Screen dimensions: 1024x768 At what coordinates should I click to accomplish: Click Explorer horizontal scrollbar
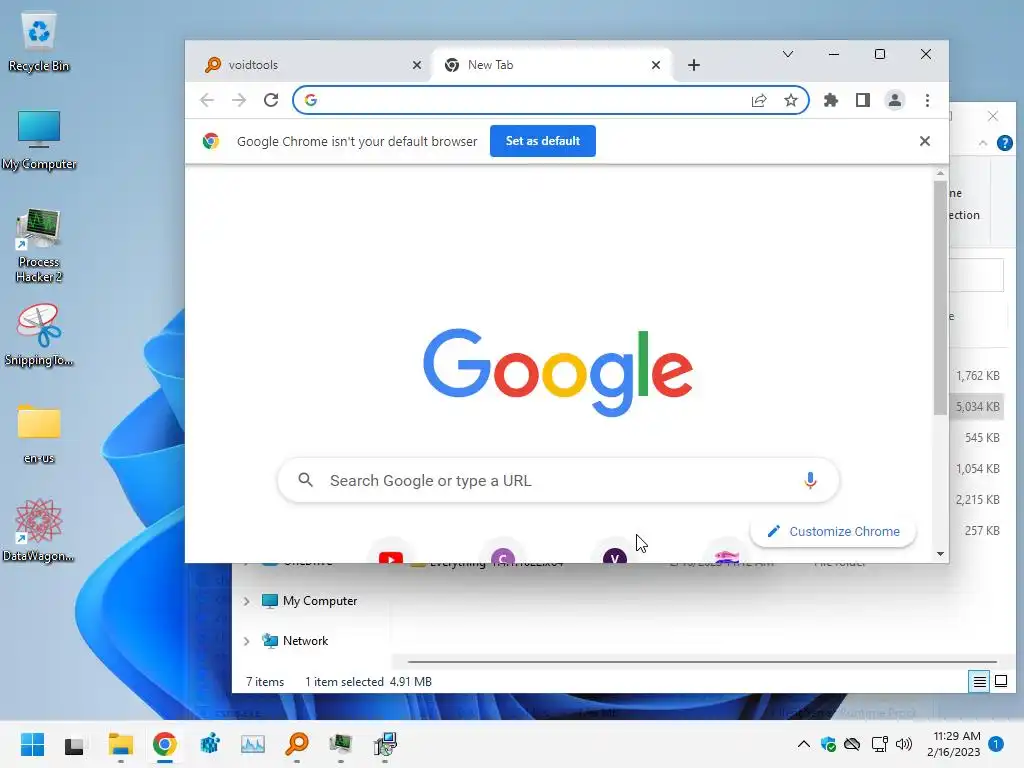click(702, 662)
